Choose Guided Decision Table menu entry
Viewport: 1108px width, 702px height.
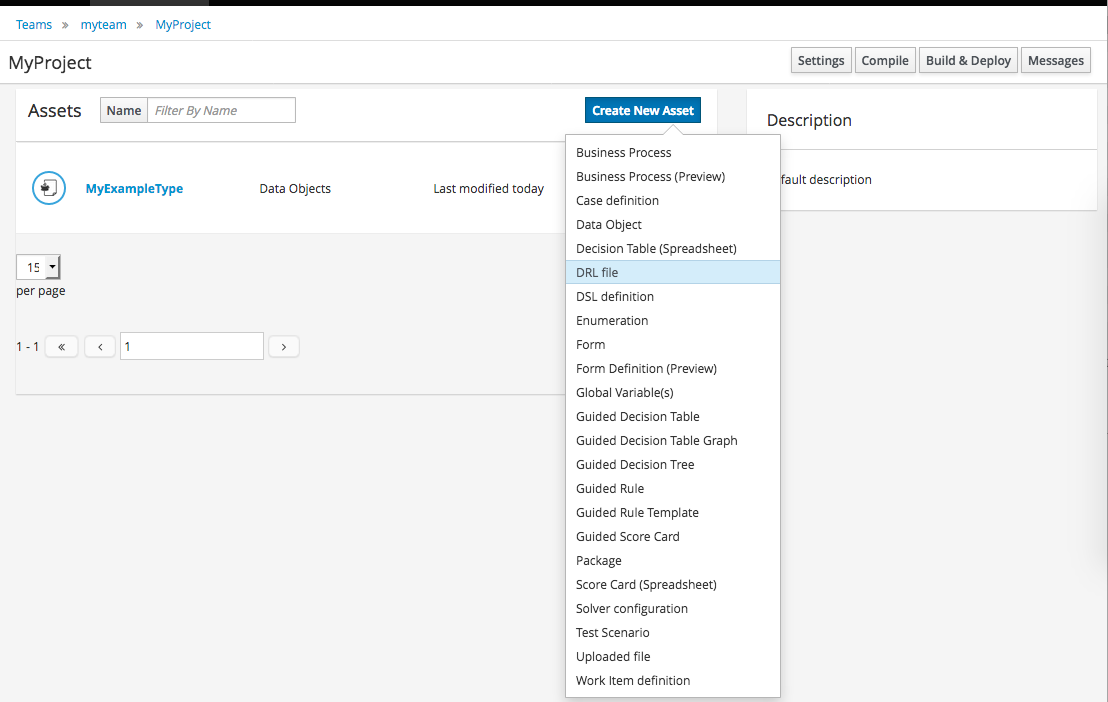click(637, 416)
